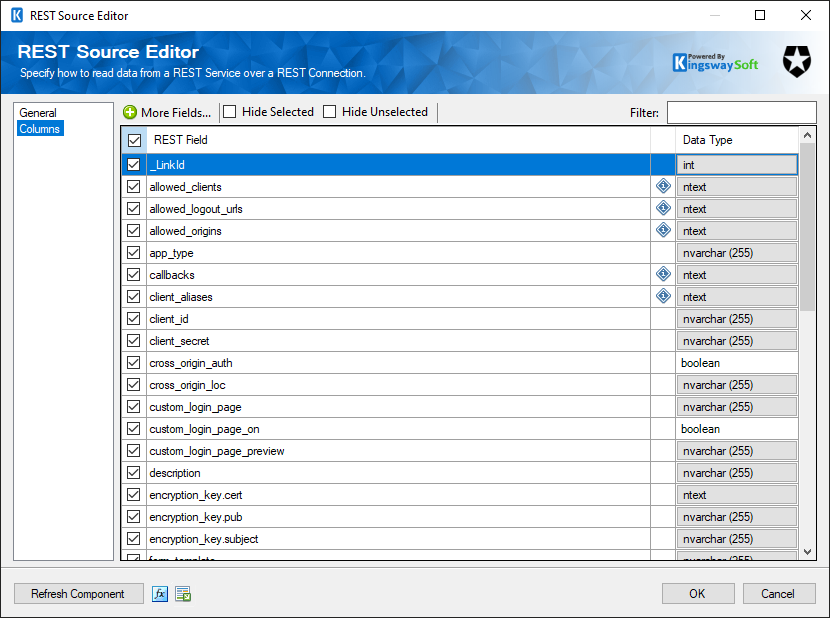Viewport: 830px width, 618px height.
Task: Select the encryption_key.pub field name
Action: [195, 517]
